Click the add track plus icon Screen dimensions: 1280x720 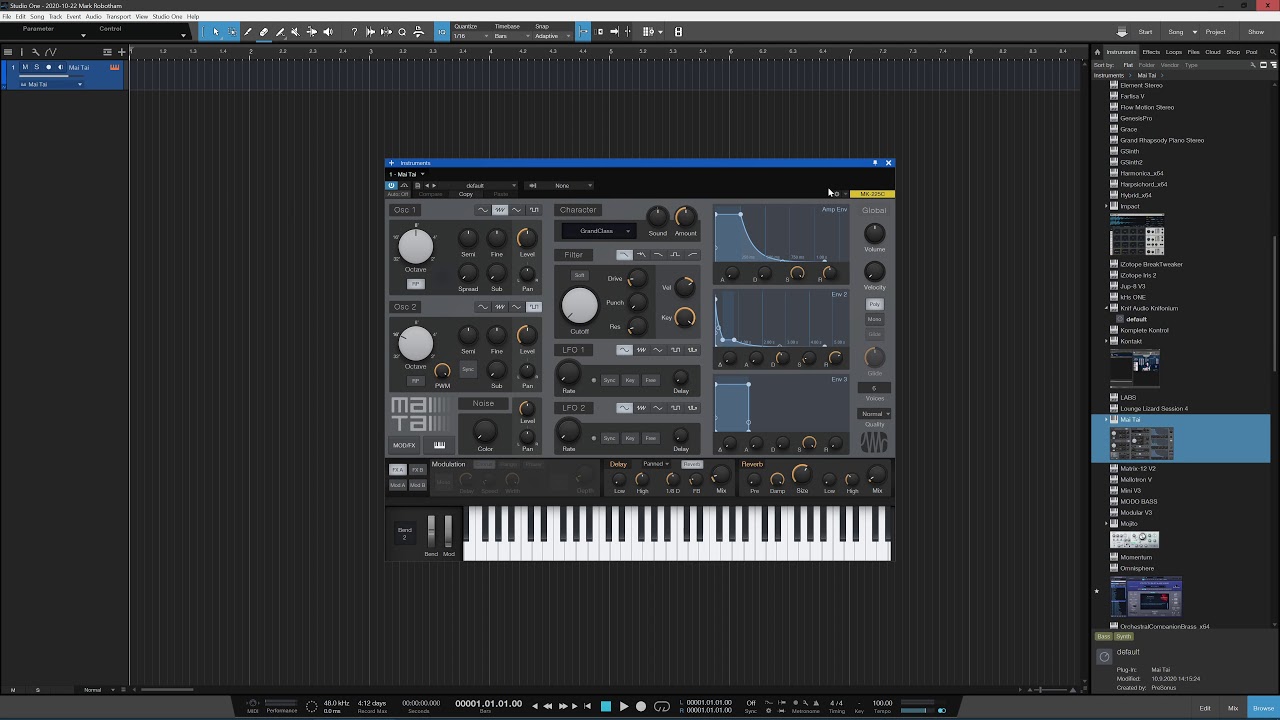tap(122, 52)
